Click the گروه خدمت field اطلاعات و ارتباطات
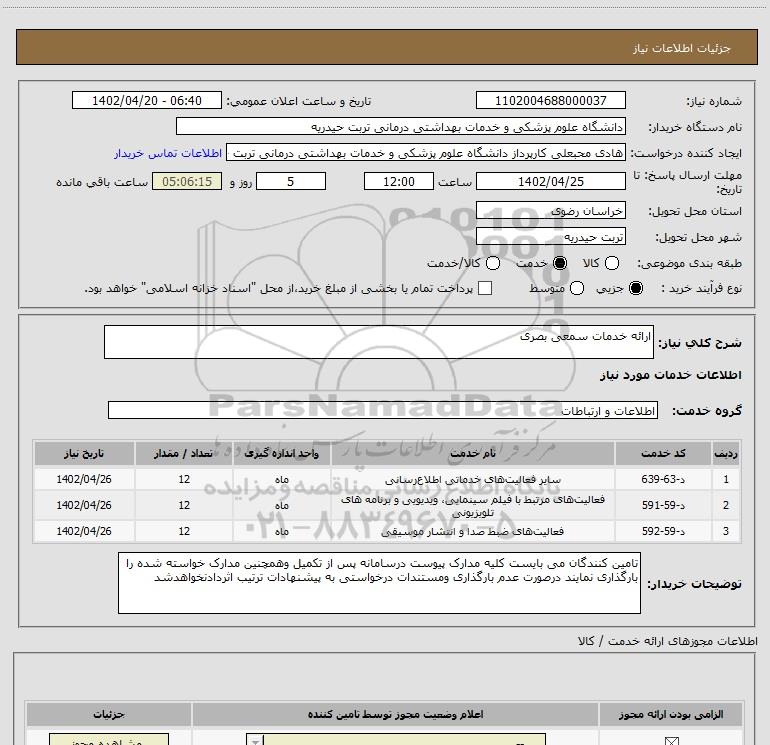The width and height of the screenshot is (770, 745). [x=383, y=410]
